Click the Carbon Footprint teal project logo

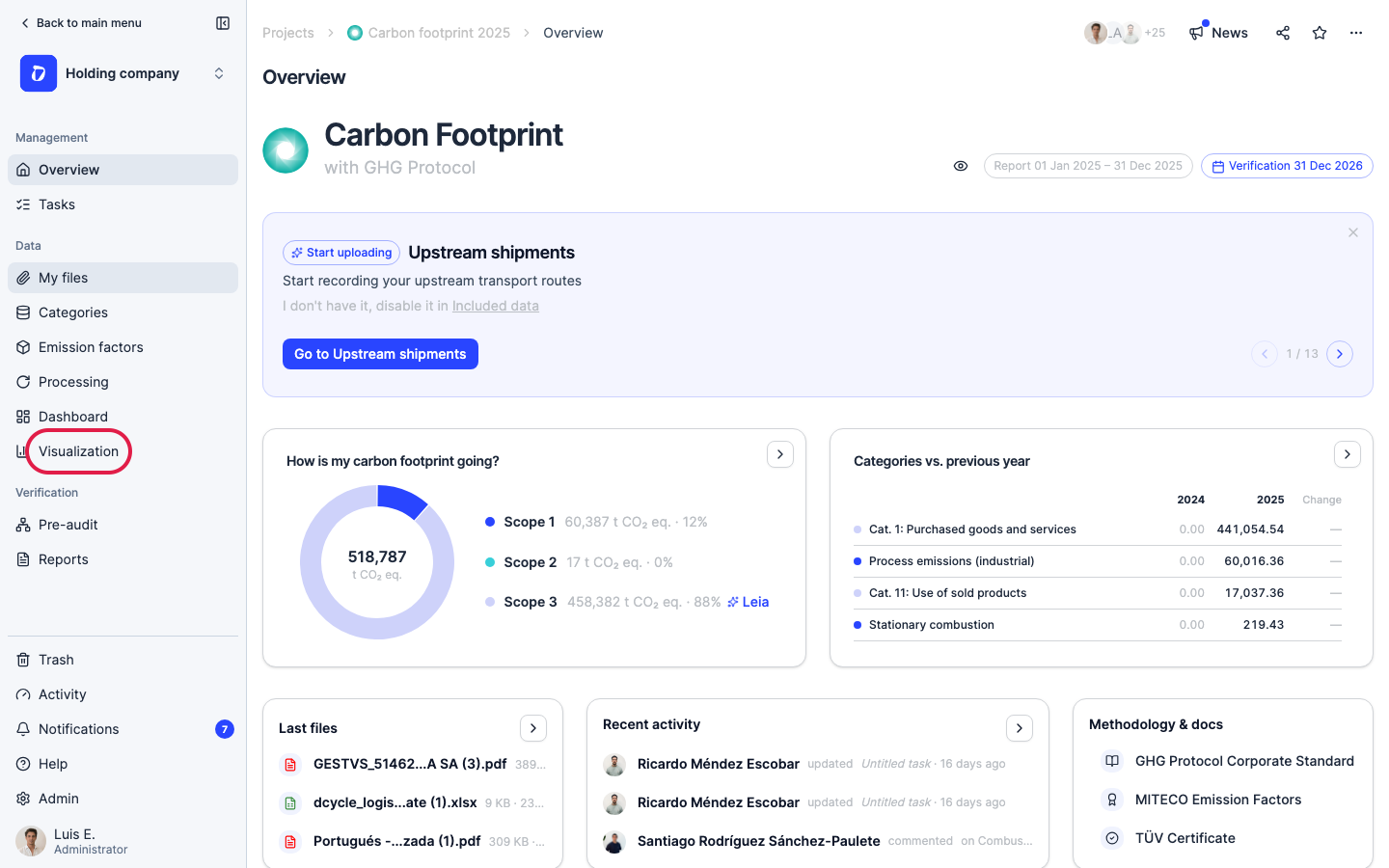pyautogui.click(x=286, y=150)
